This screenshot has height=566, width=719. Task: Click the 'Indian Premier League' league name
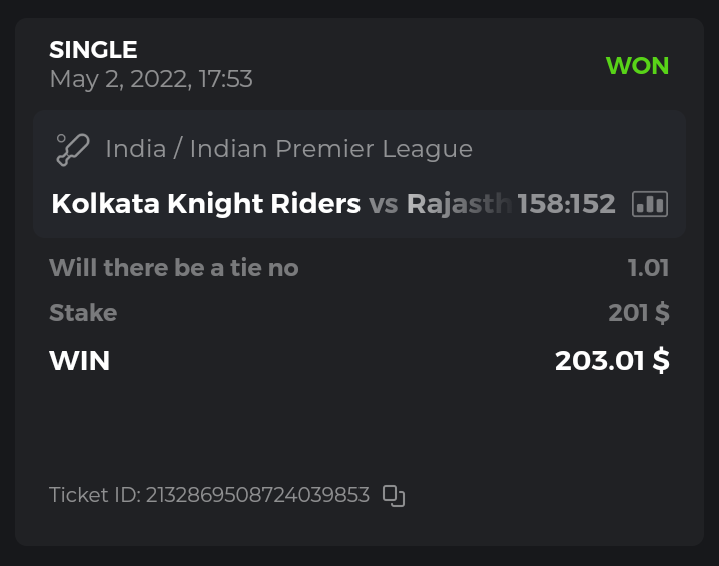click(x=331, y=150)
